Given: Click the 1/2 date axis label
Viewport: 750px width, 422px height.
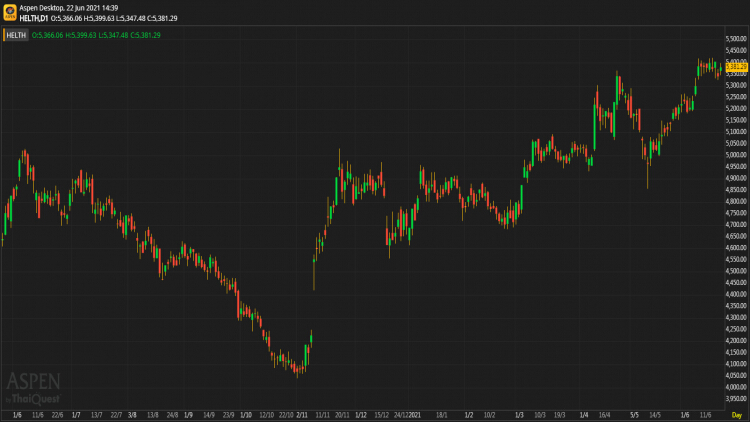Looking at the screenshot, I should [x=469, y=415].
